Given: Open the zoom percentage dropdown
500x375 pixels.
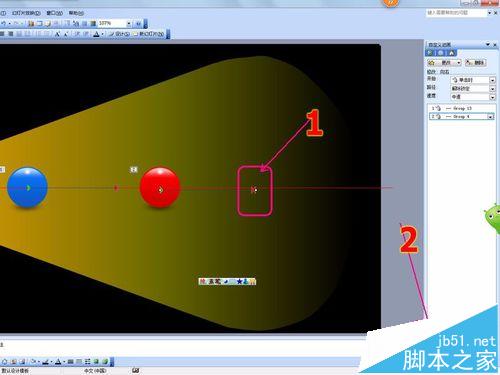Looking at the screenshot, I should click(129, 23).
